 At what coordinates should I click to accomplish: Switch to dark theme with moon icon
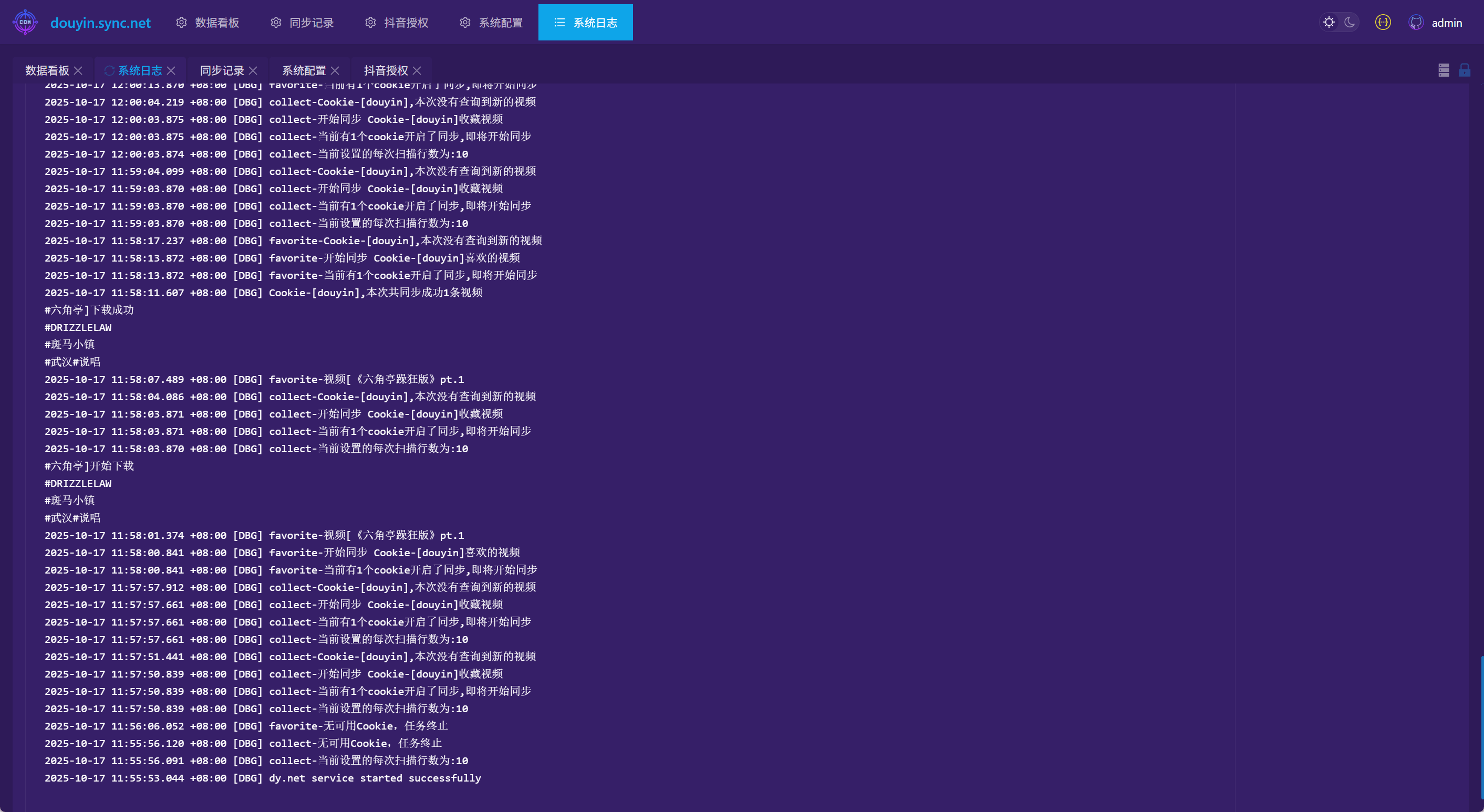1349,23
